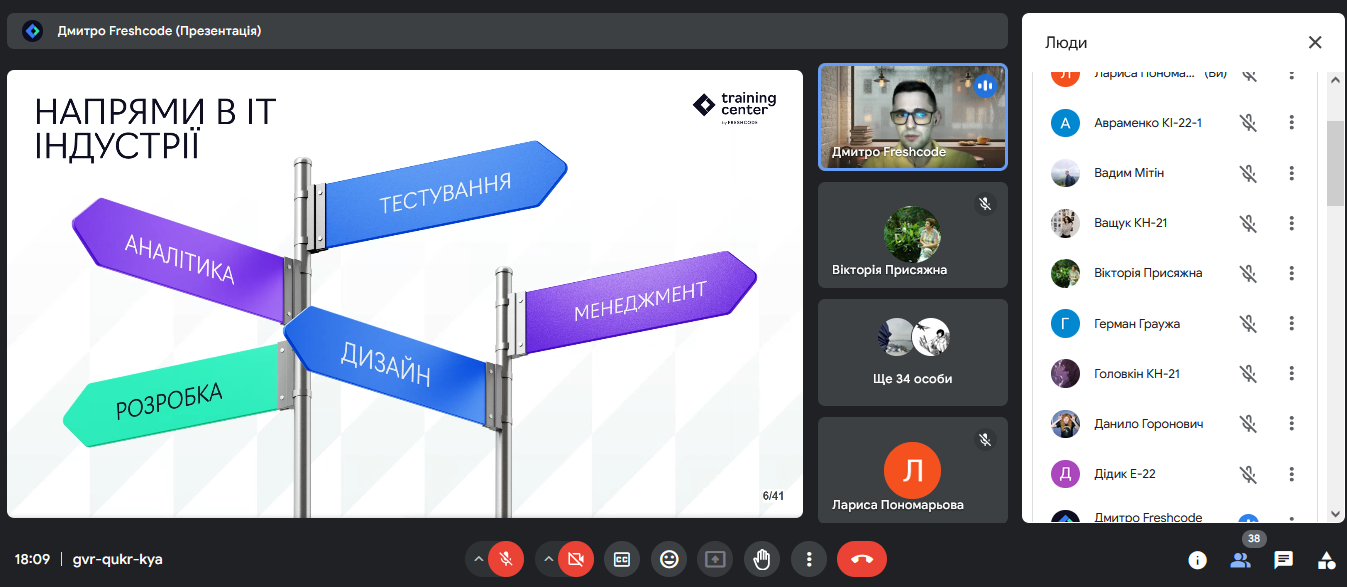Turn on the camera

(x=575, y=559)
